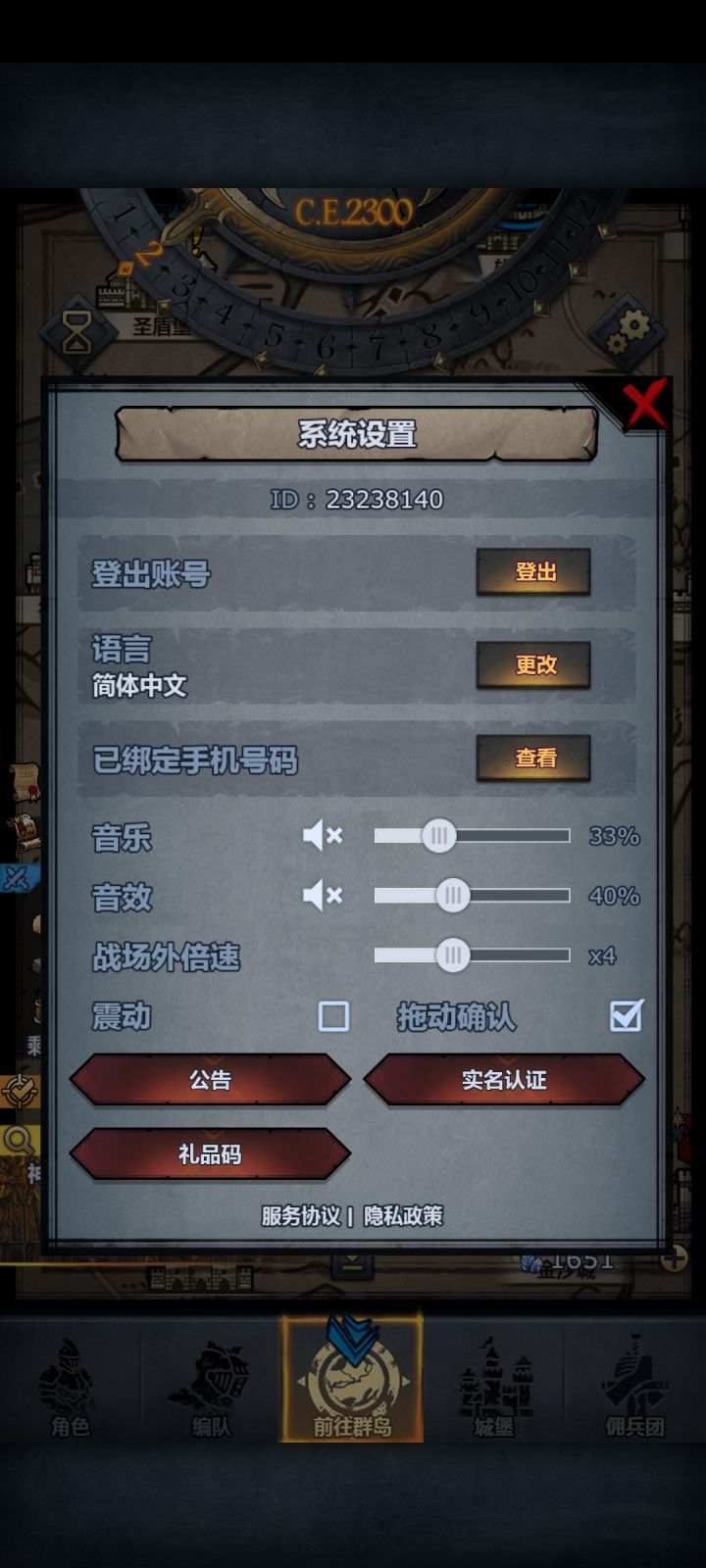
Task: Open the 公告 announcements button
Action: [x=210, y=1080]
